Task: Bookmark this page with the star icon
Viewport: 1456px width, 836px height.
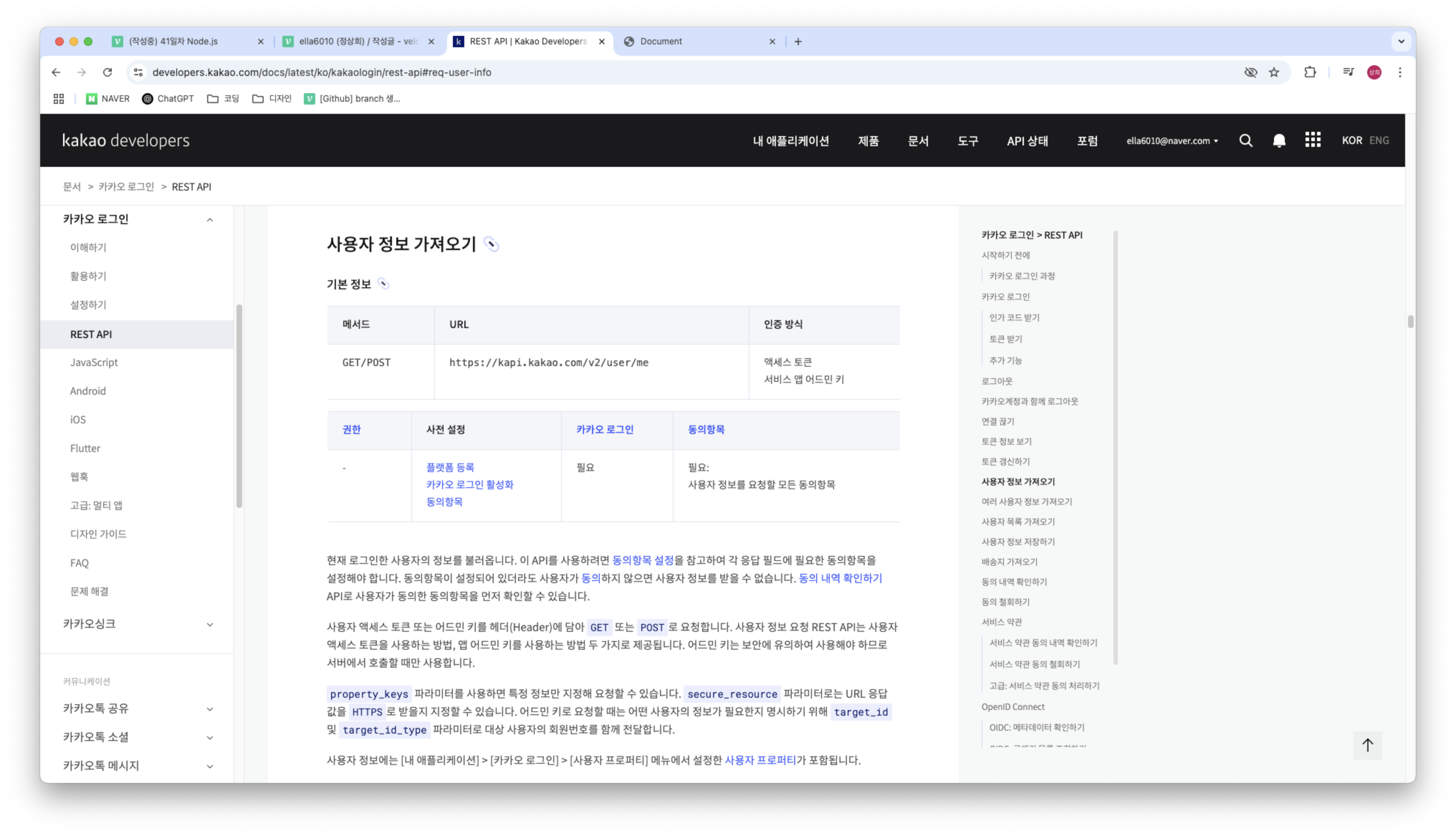Action: [1274, 72]
